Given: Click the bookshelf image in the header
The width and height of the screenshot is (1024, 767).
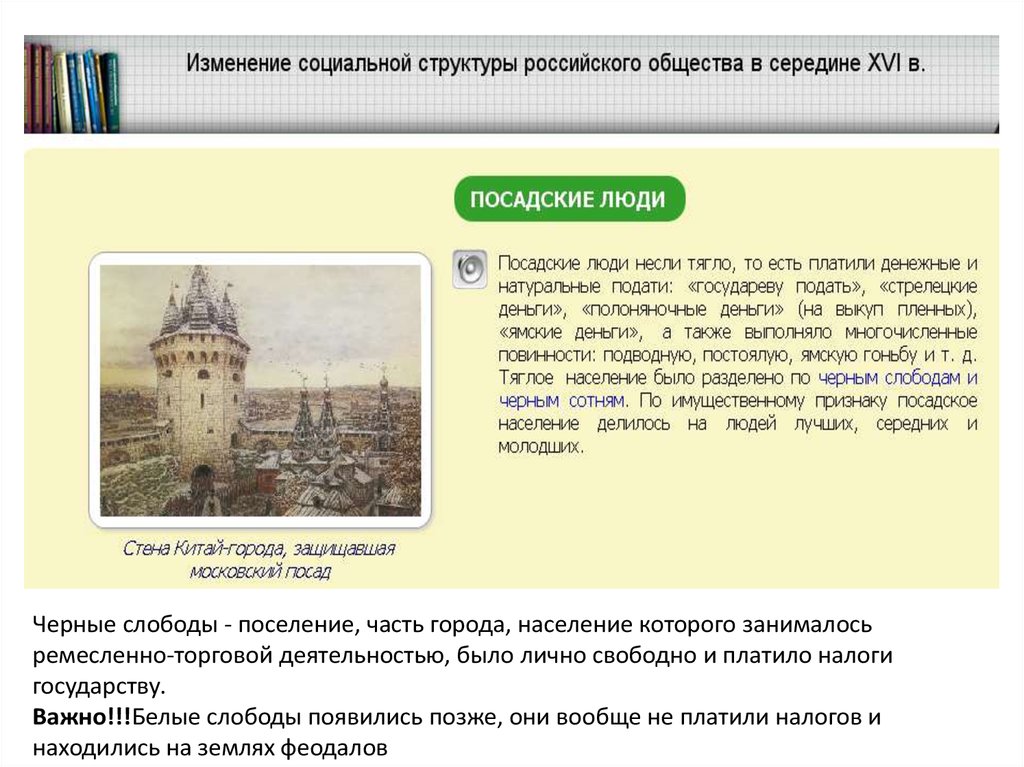Looking at the screenshot, I should [x=72, y=87].
